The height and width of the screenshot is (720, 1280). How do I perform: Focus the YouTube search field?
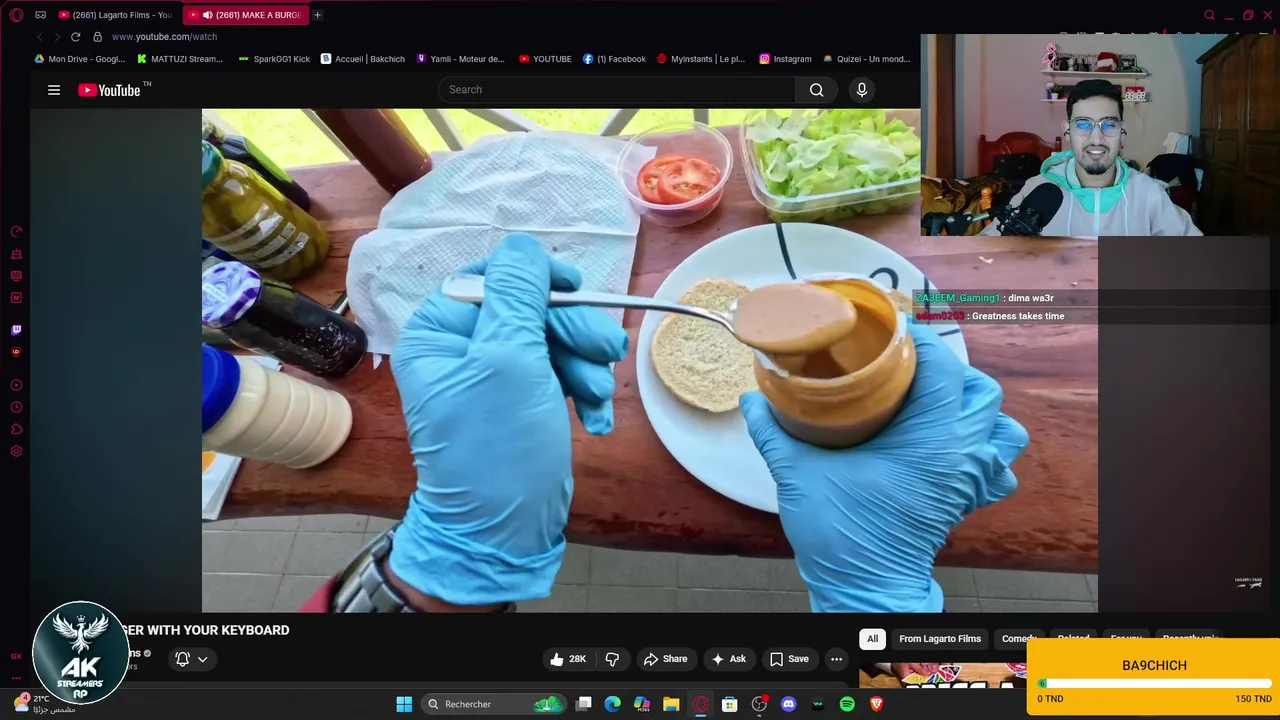point(617,90)
